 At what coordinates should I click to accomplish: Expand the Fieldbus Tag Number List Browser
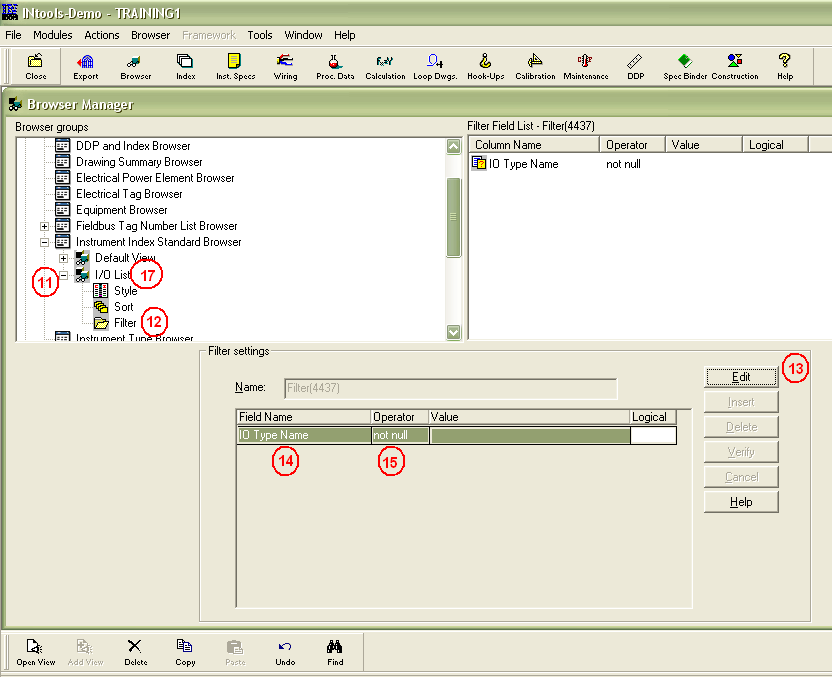[x=44, y=226]
